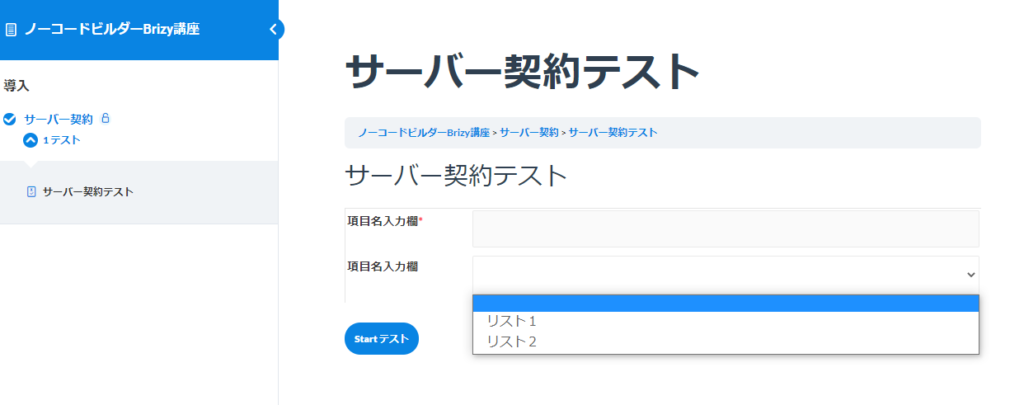Image resolution: width=1024 pixels, height=405 pixels.
Task: Open ノーコードビルダーBrizy講座 breadcrumb link
Action: pyautogui.click(x=423, y=132)
